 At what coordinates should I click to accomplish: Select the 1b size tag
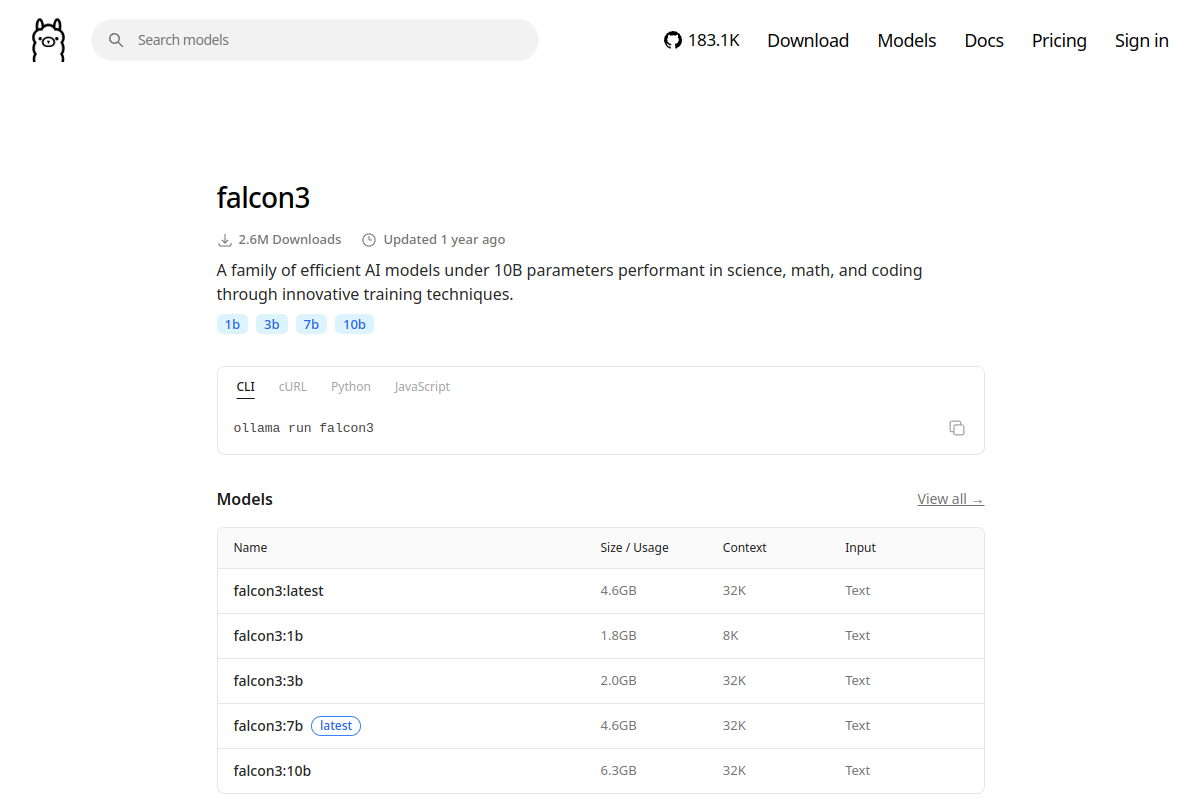pos(232,324)
